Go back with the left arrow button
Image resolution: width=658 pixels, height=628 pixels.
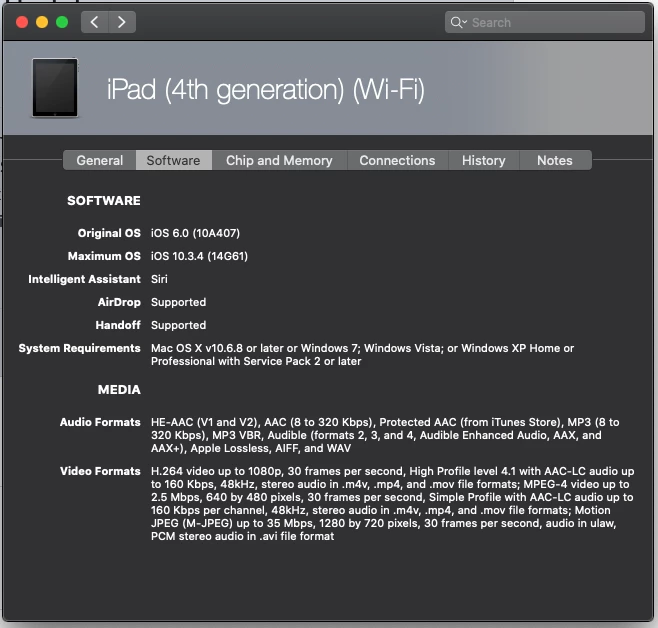pos(95,22)
